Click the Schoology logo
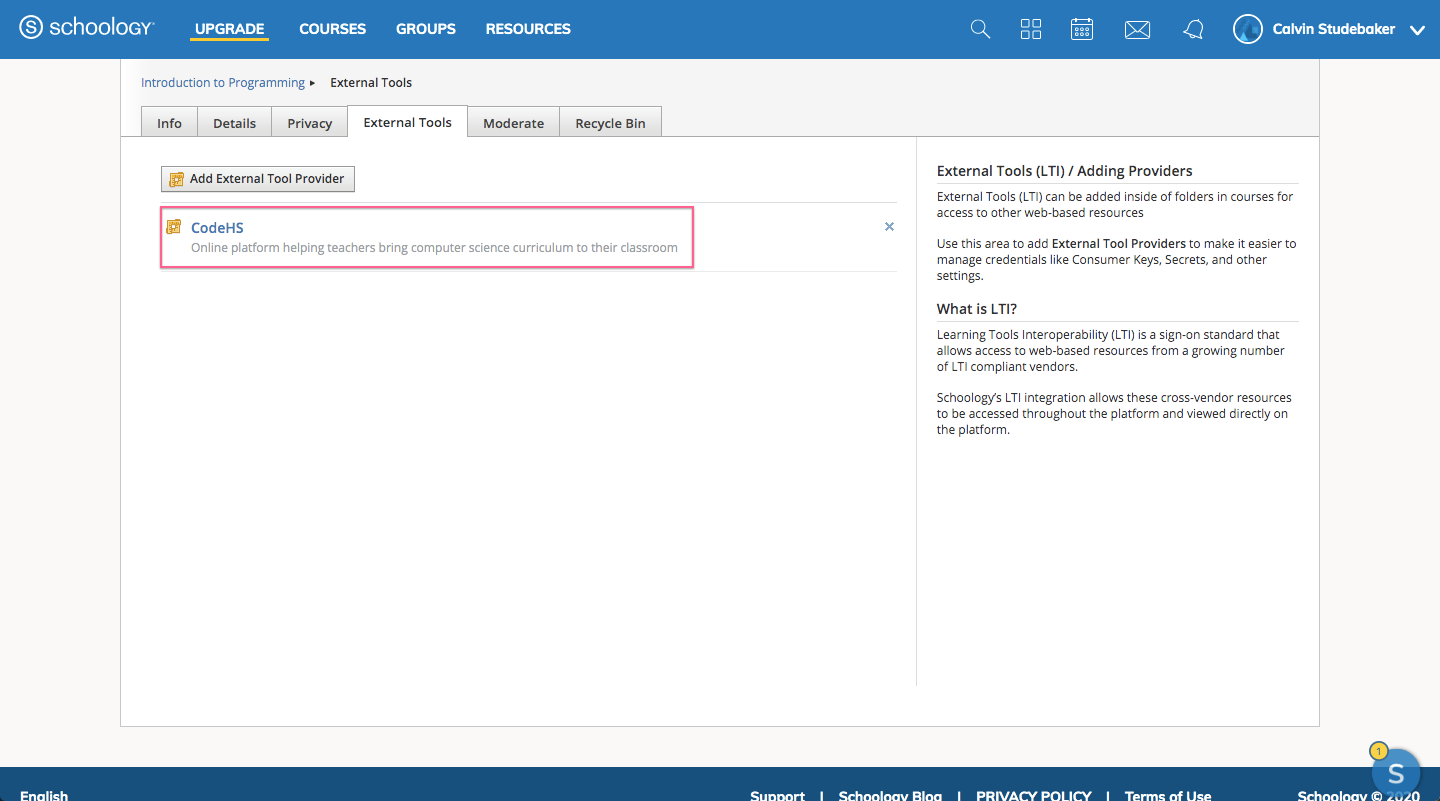Image resolution: width=1440 pixels, height=801 pixels. point(87,28)
